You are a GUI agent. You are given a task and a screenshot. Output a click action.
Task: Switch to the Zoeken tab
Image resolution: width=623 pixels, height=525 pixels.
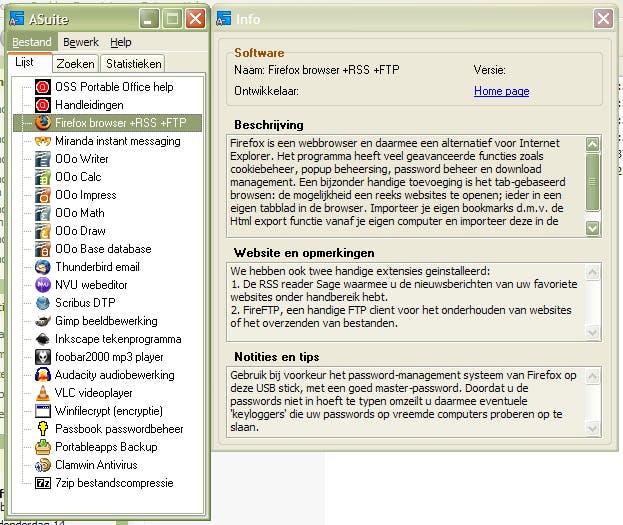[75, 64]
